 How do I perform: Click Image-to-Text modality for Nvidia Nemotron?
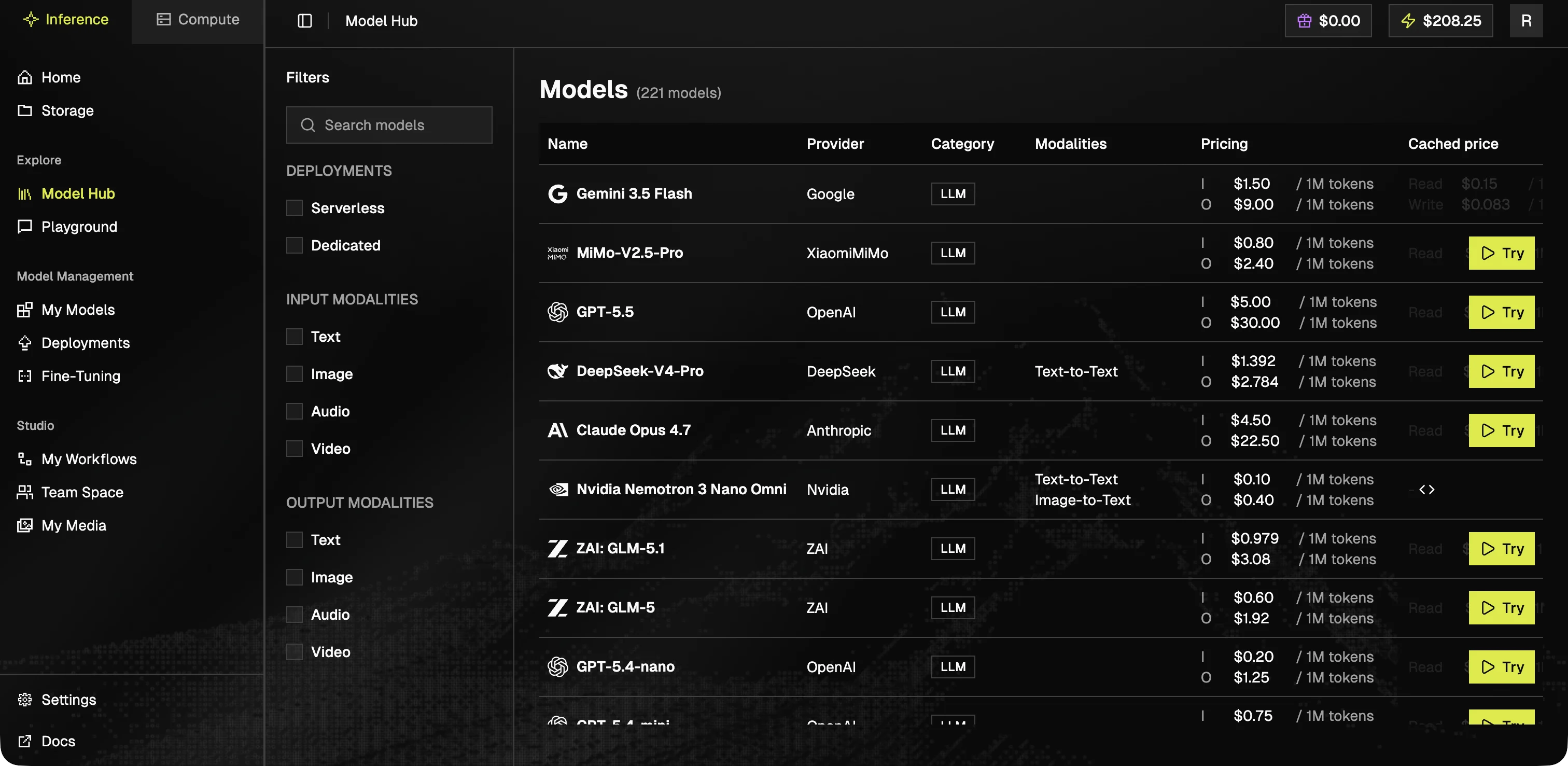point(1082,500)
